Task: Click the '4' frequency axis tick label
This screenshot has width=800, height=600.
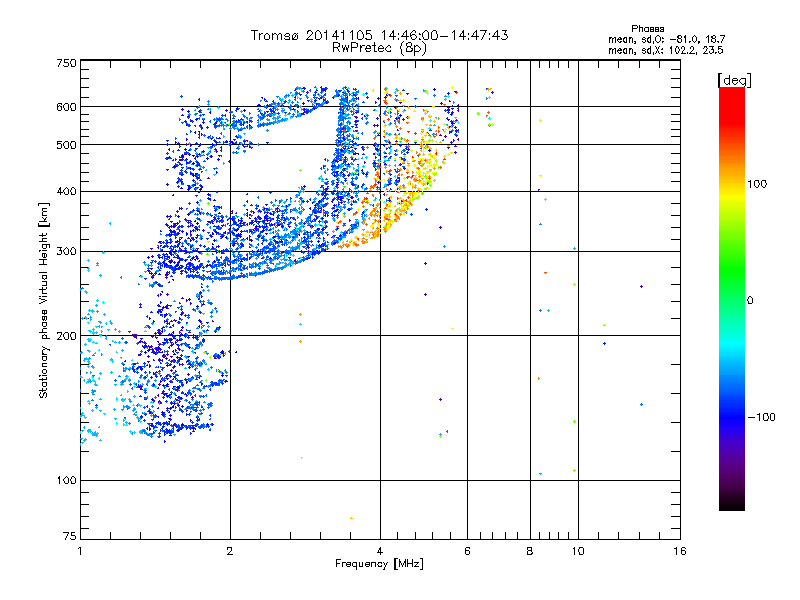Action: (x=380, y=551)
